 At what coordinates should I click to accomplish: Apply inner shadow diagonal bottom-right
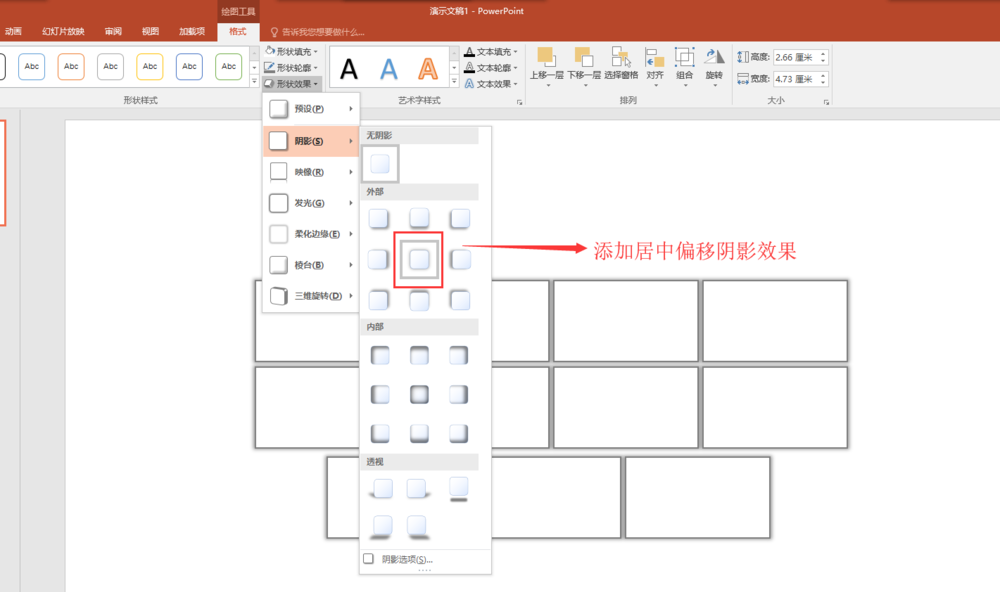coord(459,434)
